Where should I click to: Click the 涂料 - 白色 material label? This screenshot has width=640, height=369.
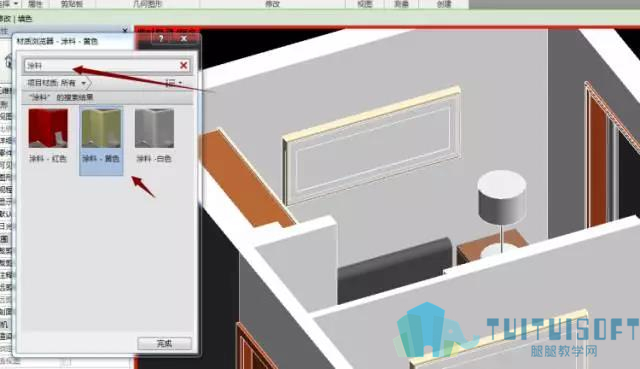pos(154,159)
